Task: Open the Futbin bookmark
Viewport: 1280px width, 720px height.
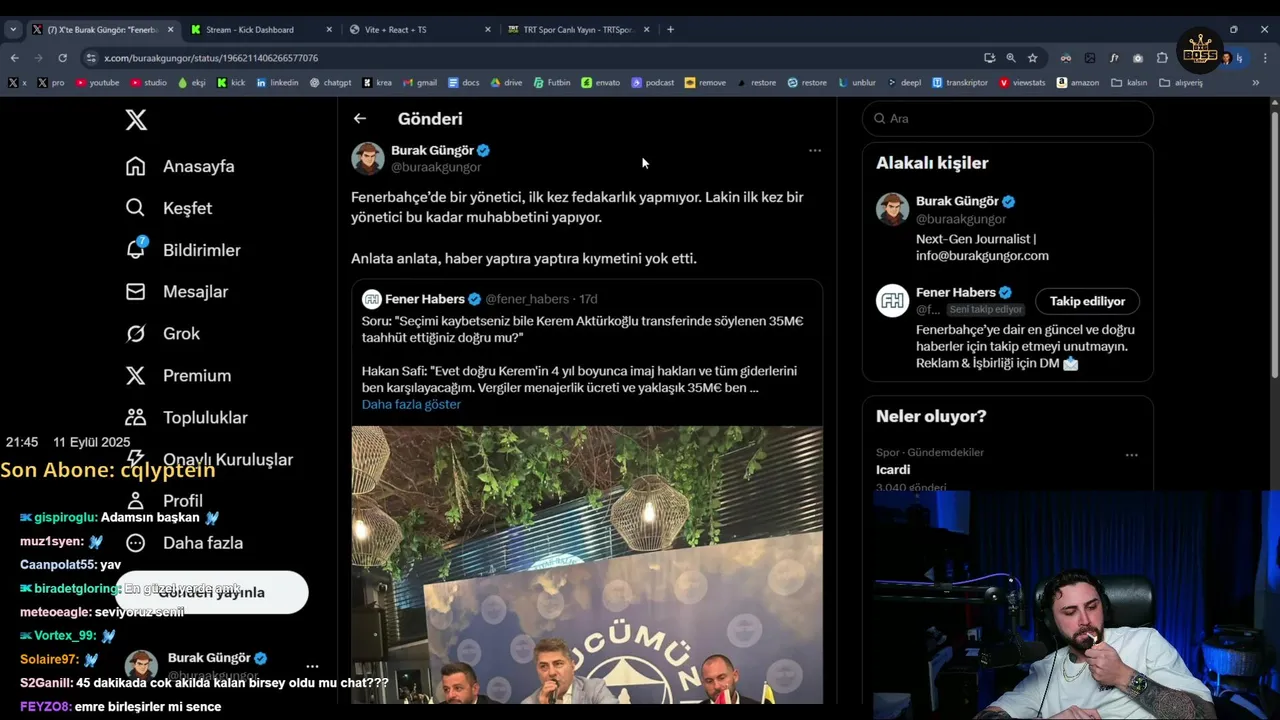Action: click(552, 83)
